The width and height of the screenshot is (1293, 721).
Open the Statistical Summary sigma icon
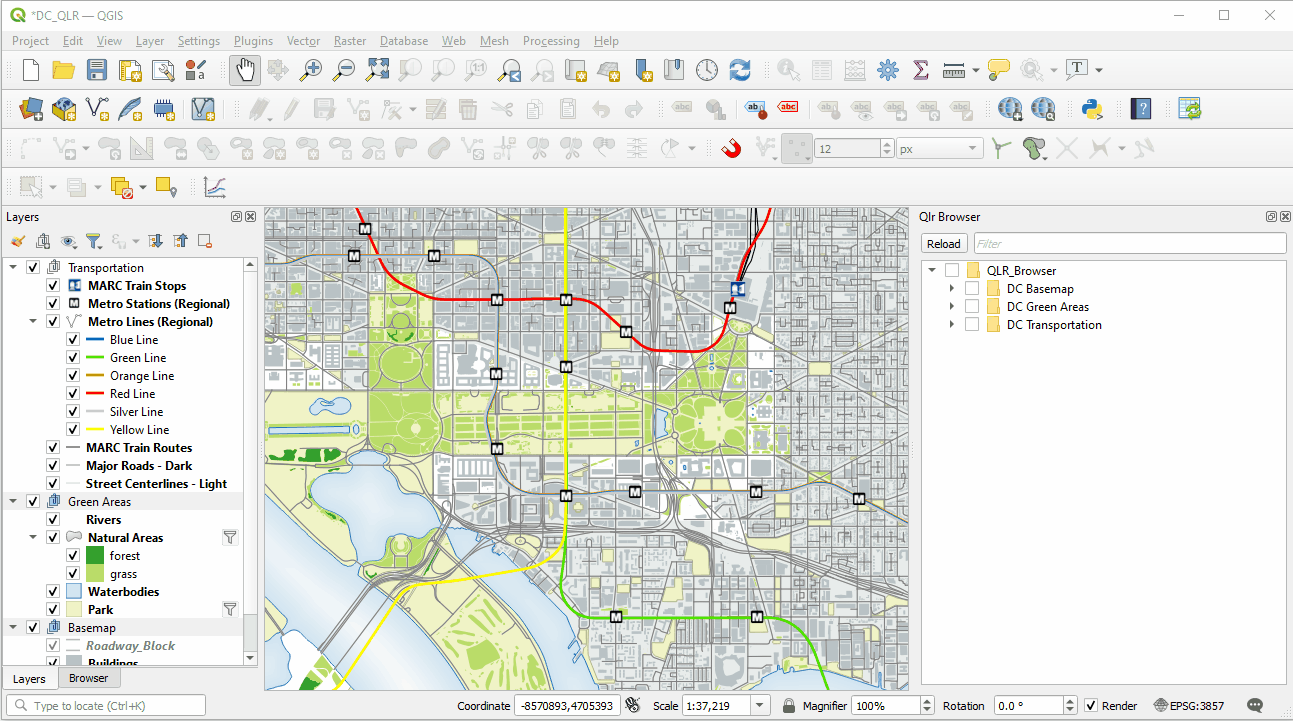921,70
